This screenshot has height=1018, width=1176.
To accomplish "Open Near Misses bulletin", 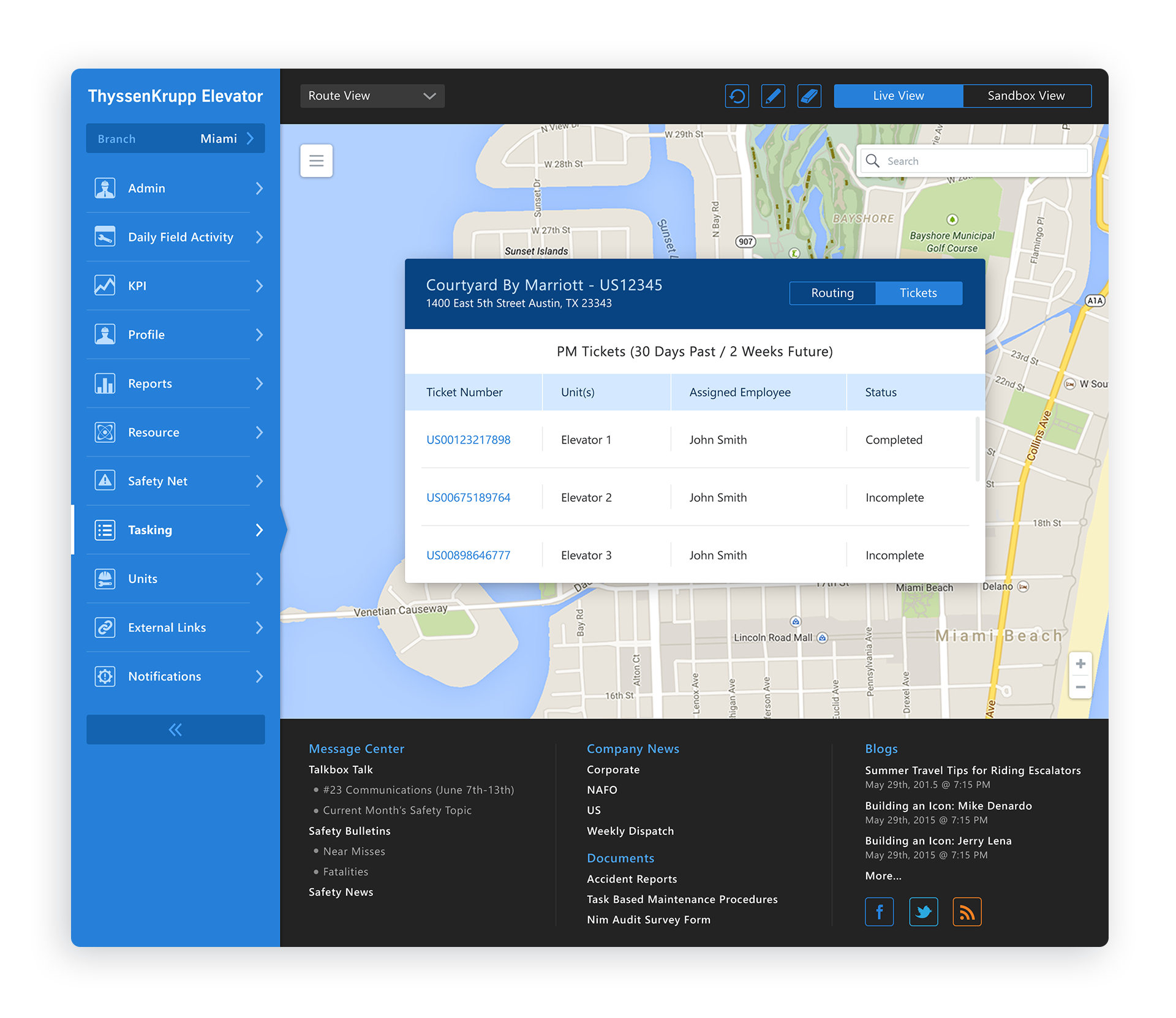I will [x=354, y=851].
